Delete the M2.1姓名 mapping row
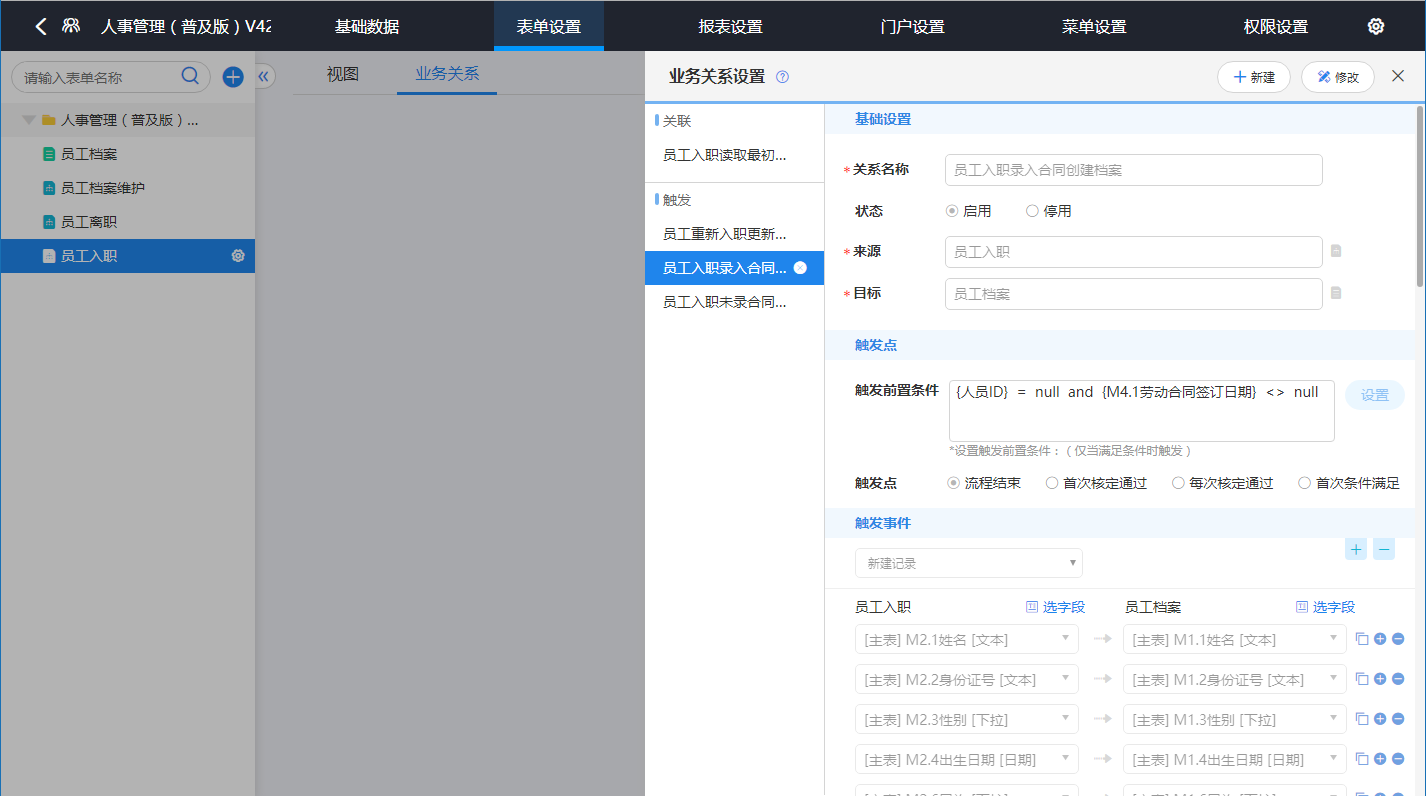This screenshot has width=1426, height=796. coord(1398,639)
